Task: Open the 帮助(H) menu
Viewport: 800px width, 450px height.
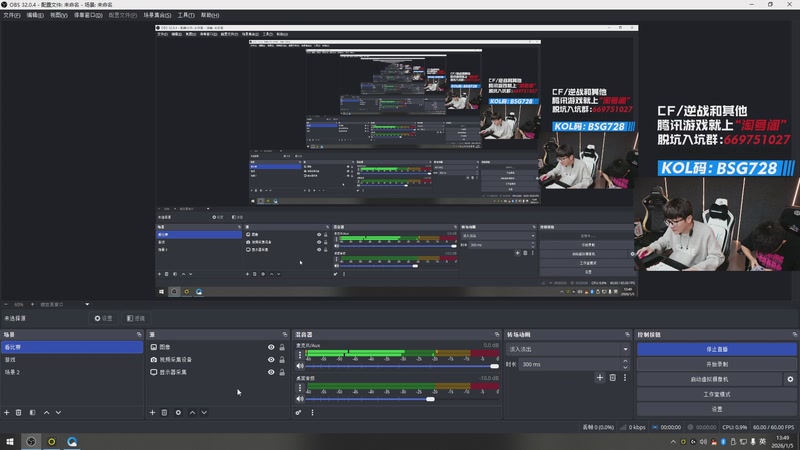Action: [210, 15]
